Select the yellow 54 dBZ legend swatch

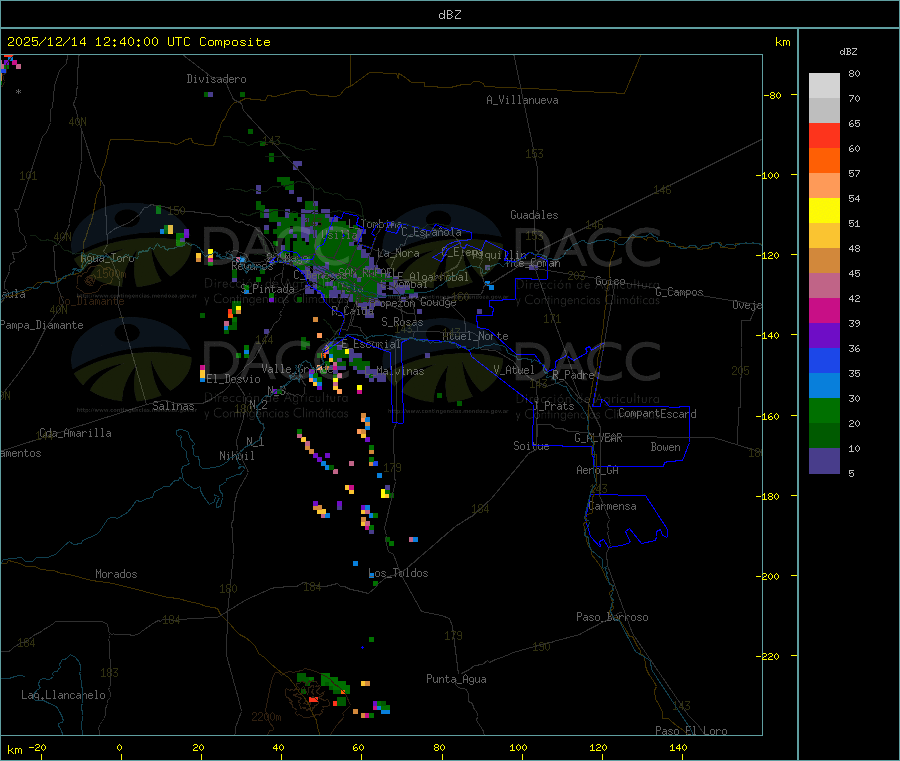click(x=824, y=211)
